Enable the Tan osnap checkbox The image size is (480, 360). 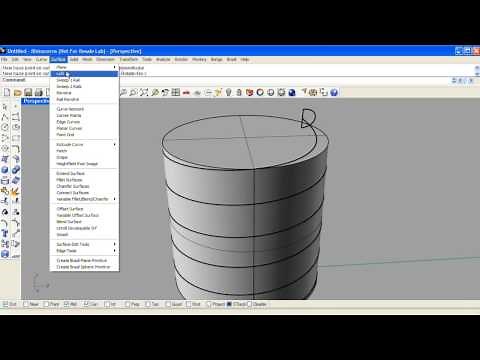(148, 304)
